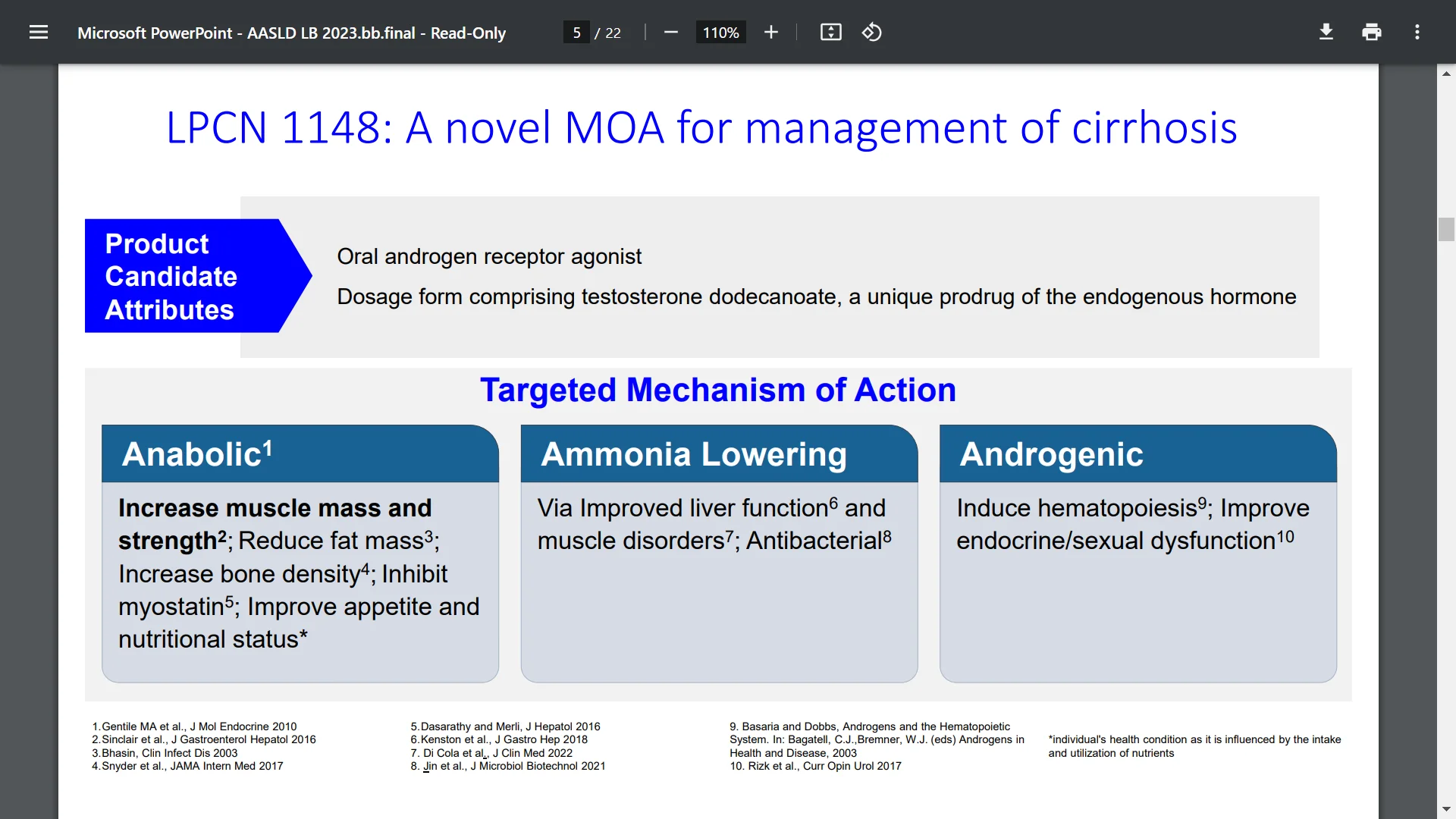Click the scrollbar up arrow
This screenshot has height=819, width=1456.
(x=1447, y=73)
